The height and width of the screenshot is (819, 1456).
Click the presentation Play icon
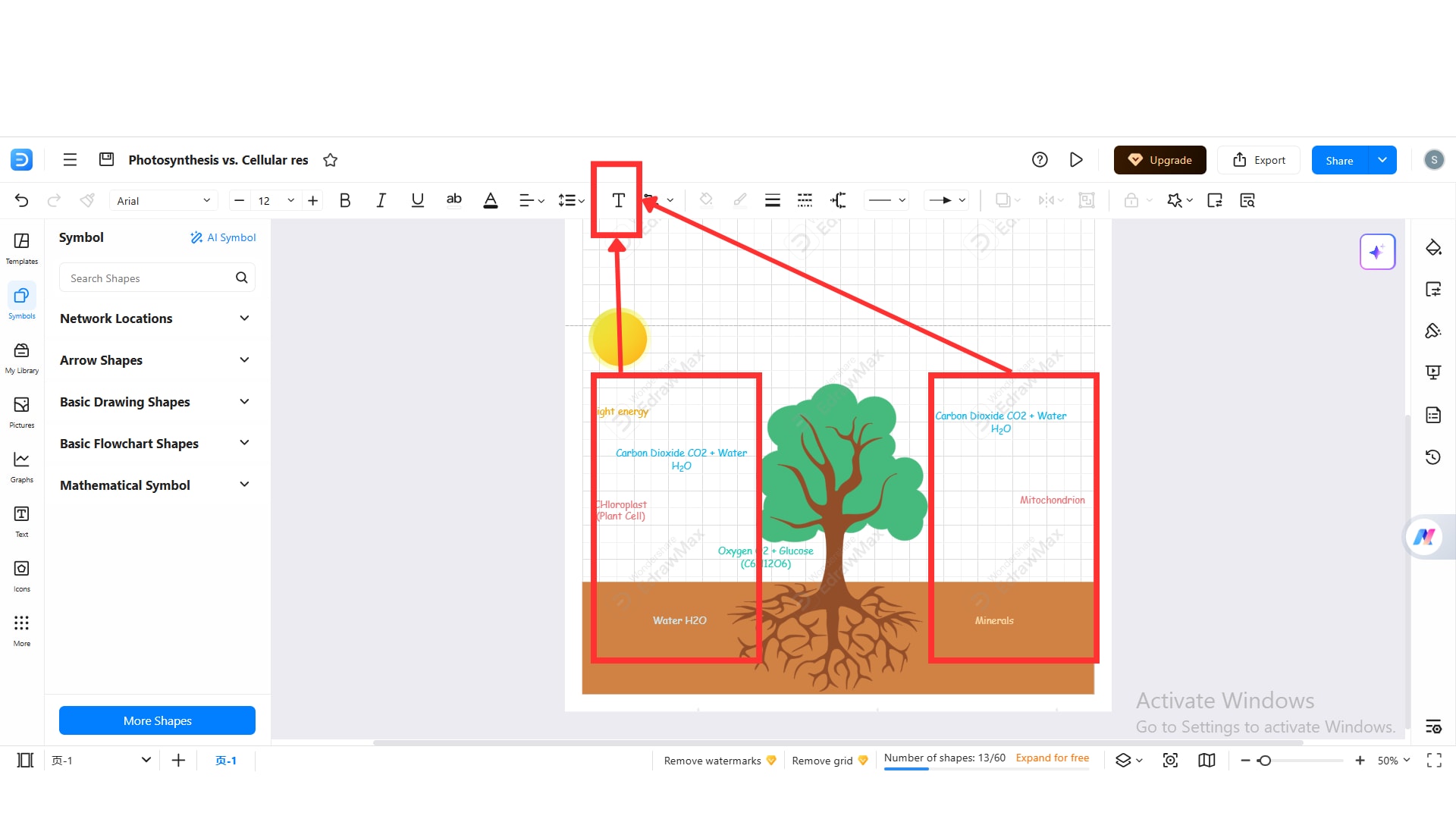1075,160
